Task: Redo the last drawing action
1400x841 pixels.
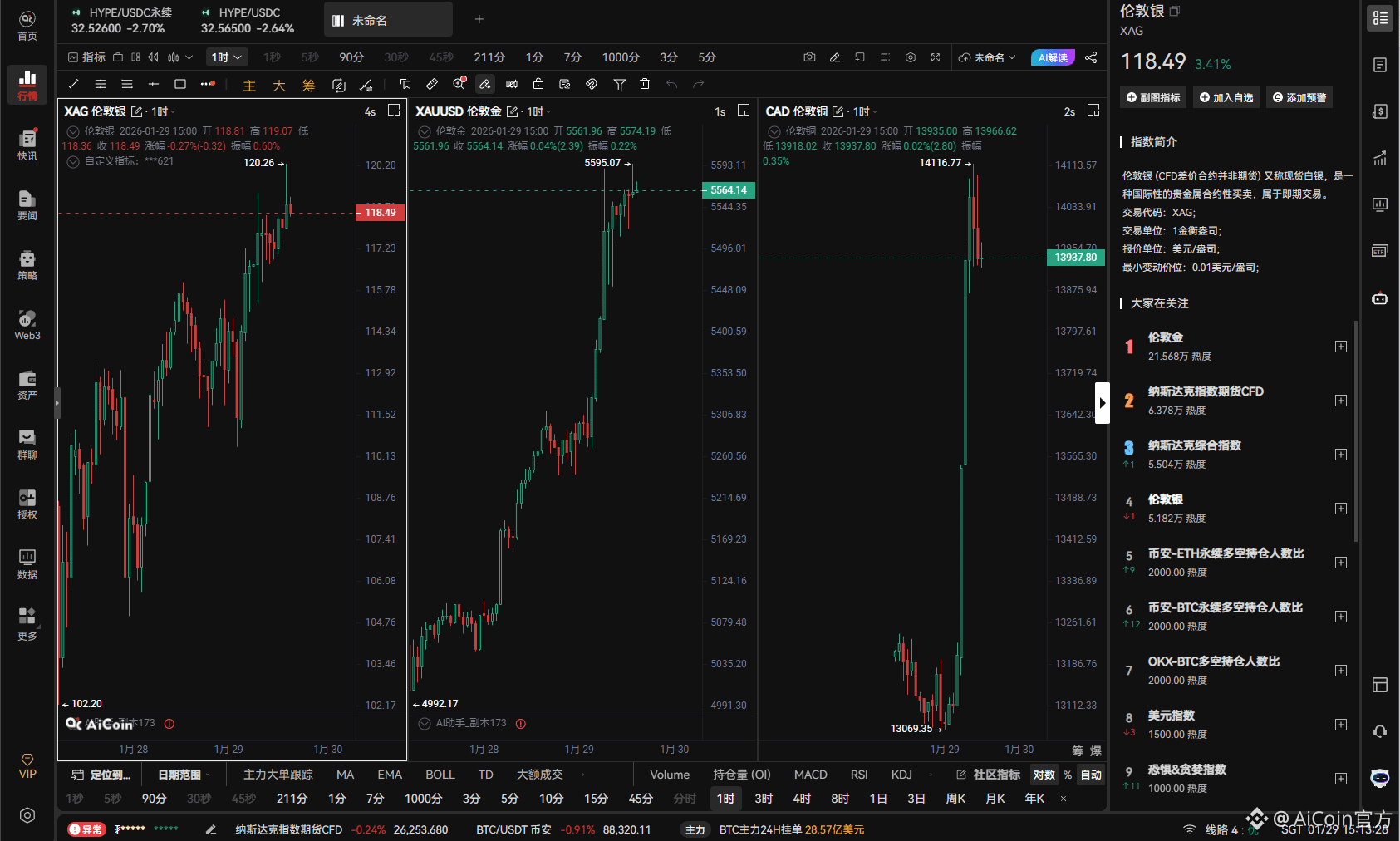Action: click(x=699, y=84)
